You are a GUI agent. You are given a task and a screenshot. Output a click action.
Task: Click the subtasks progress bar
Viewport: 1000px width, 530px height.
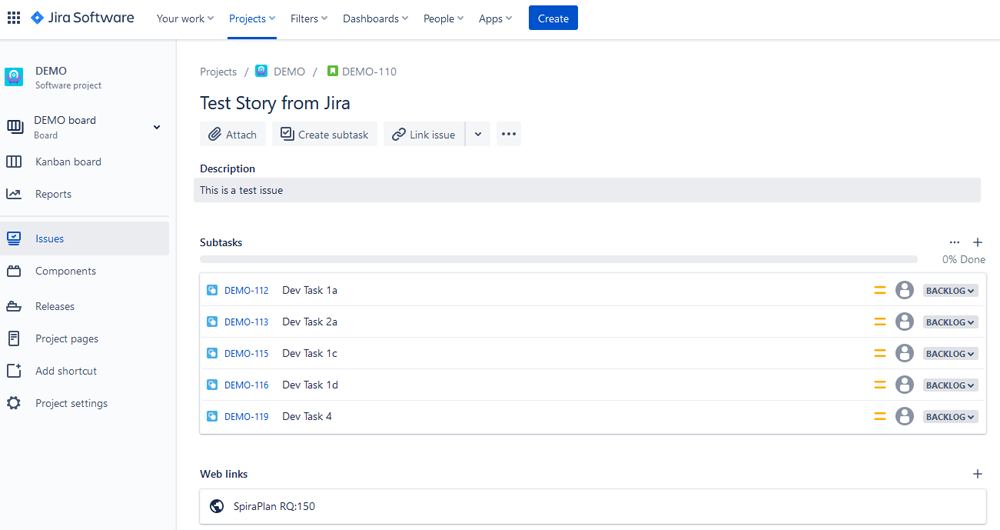click(x=558, y=259)
